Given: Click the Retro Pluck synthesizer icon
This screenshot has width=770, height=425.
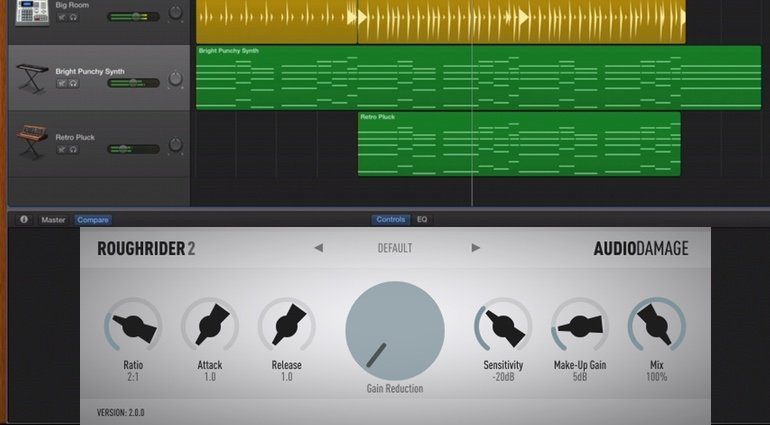Looking at the screenshot, I should pos(32,142).
